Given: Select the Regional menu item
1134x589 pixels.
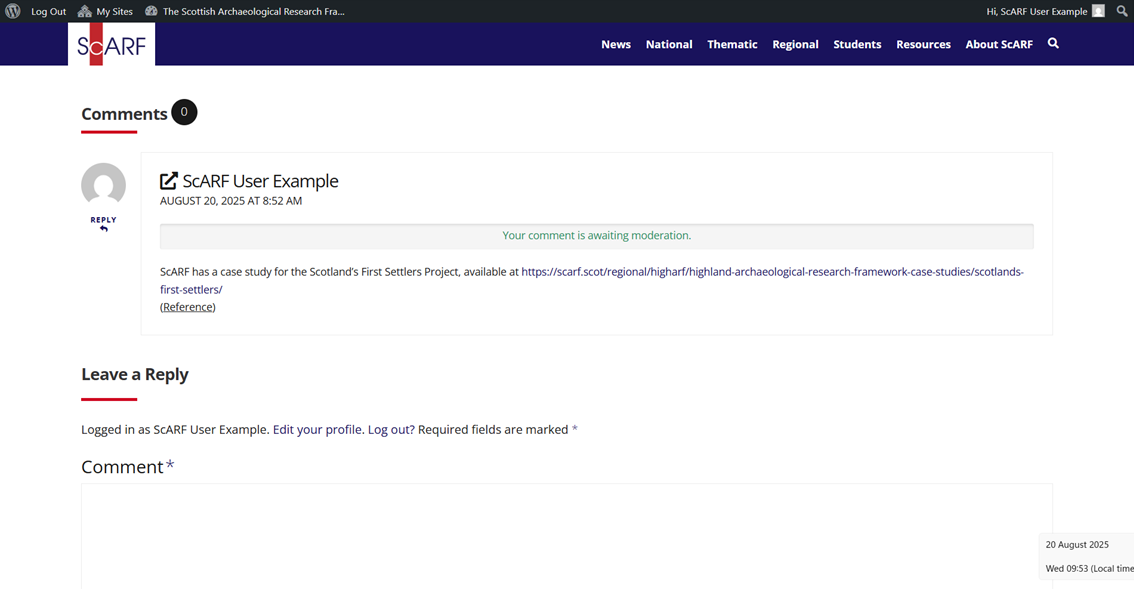Looking at the screenshot, I should 795,44.
